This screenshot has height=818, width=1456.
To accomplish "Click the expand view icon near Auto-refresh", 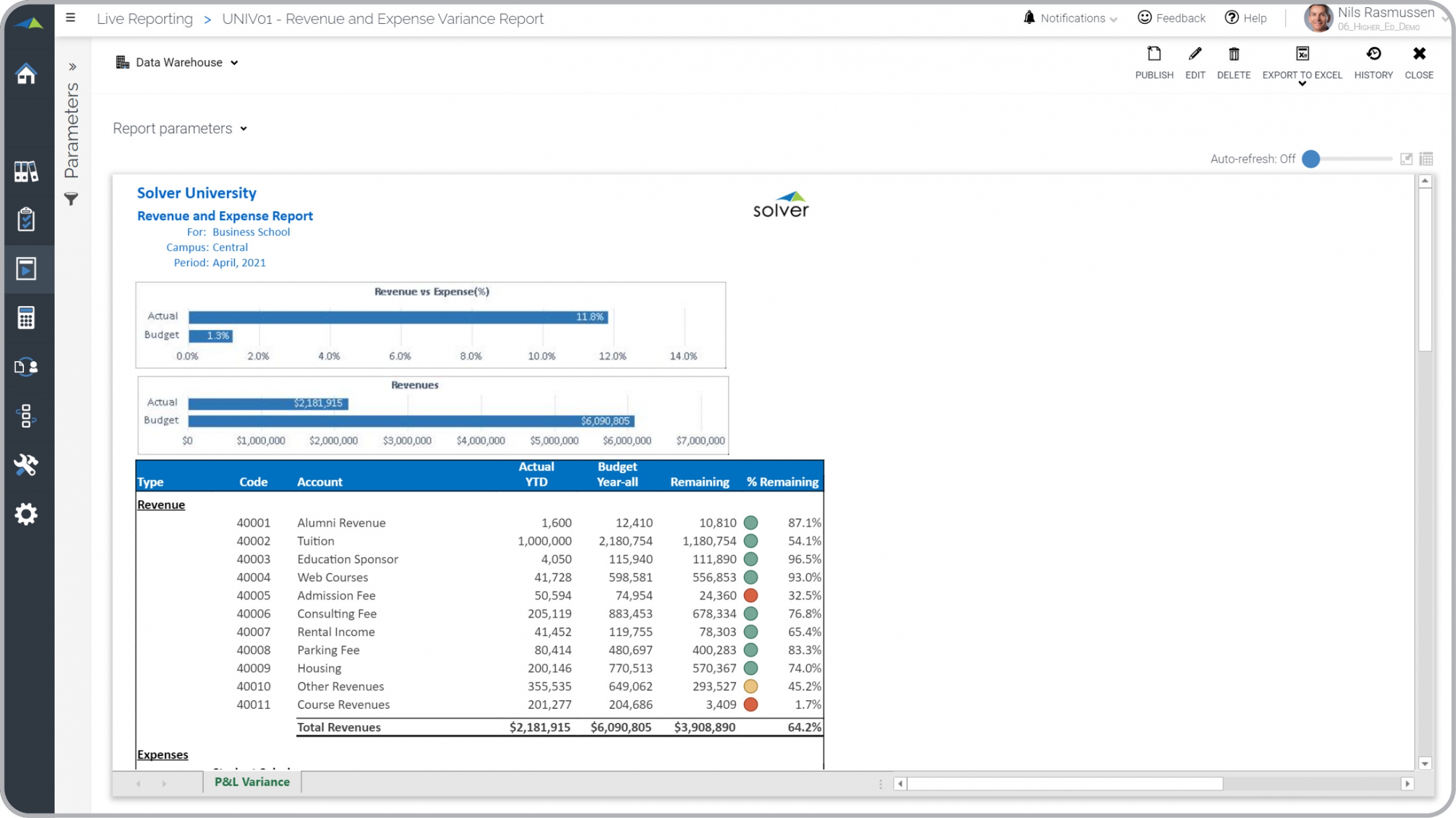I will (1406, 159).
